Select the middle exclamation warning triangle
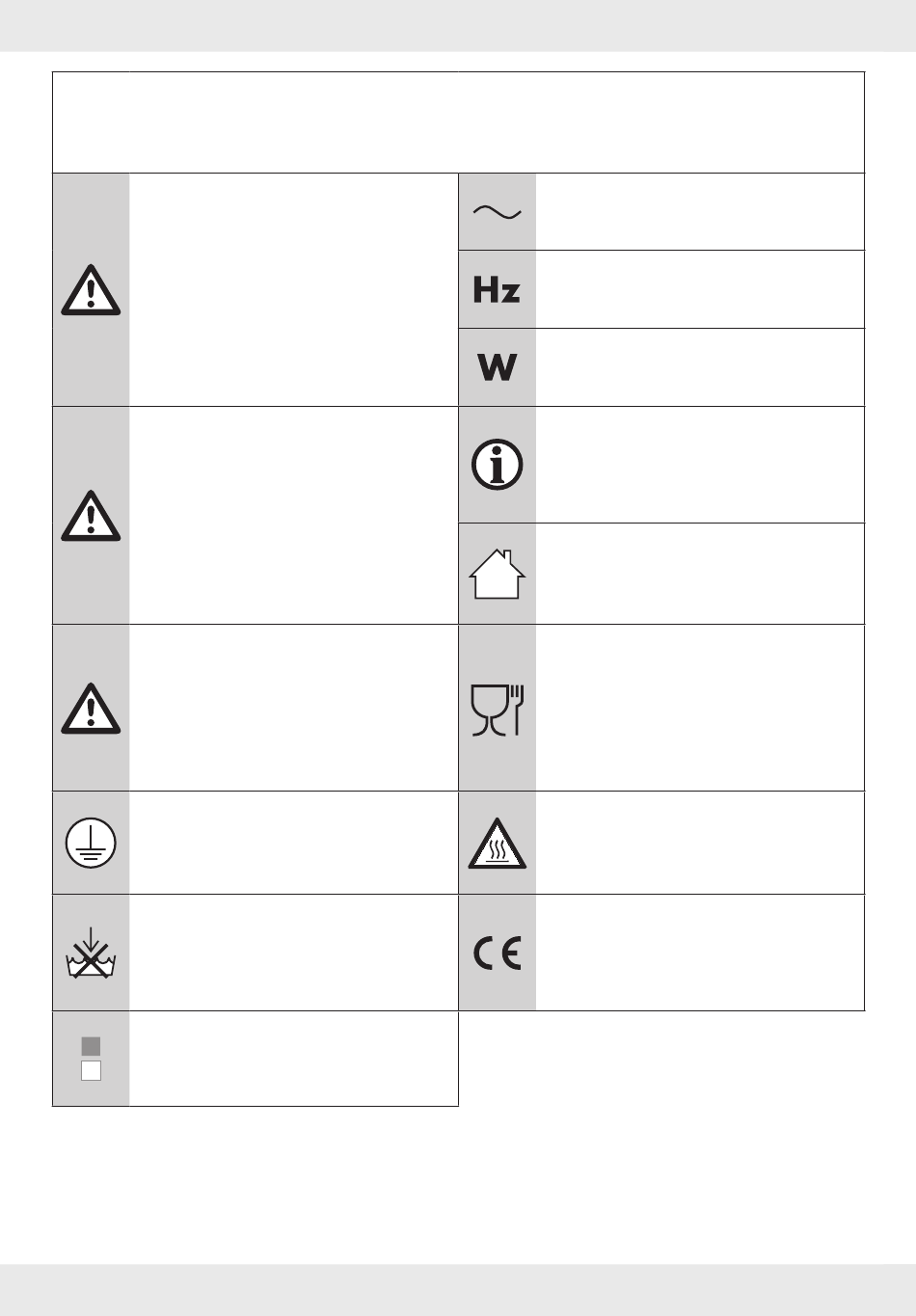The image size is (916, 1316). click(91, 516)
